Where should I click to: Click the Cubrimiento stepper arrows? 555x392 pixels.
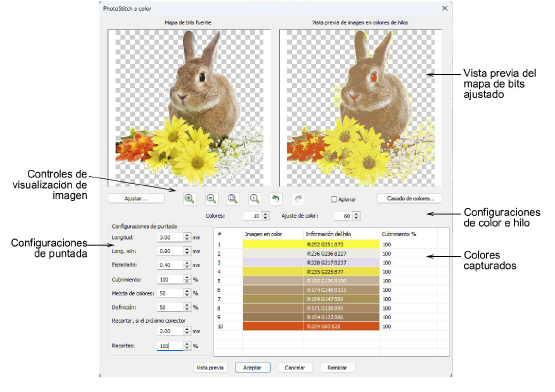point(187,279)
